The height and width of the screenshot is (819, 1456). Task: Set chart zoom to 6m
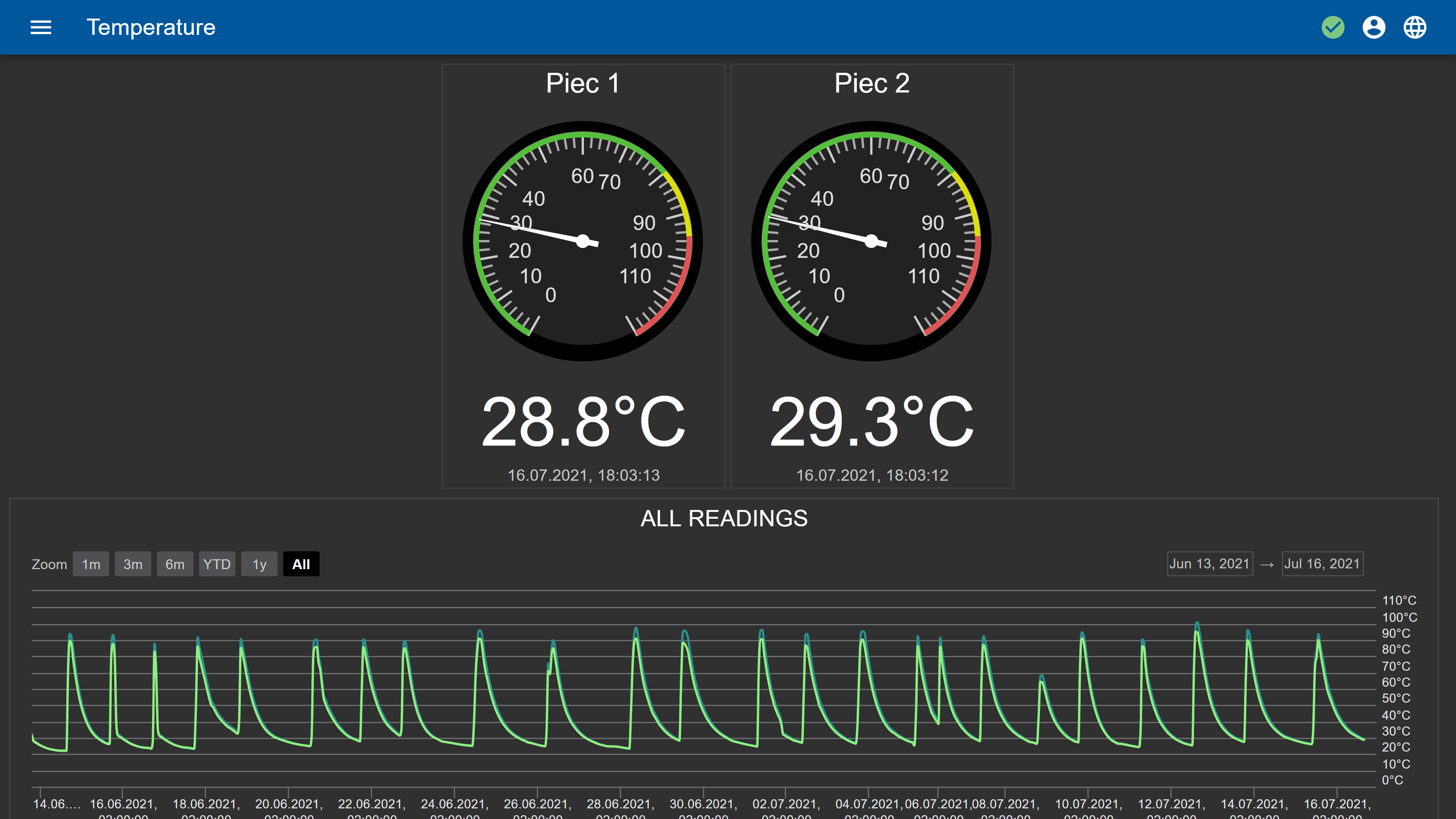(x=175, y=564)
